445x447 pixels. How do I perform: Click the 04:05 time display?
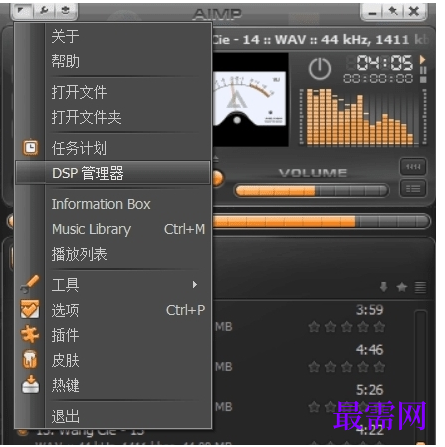pos(385,63)
